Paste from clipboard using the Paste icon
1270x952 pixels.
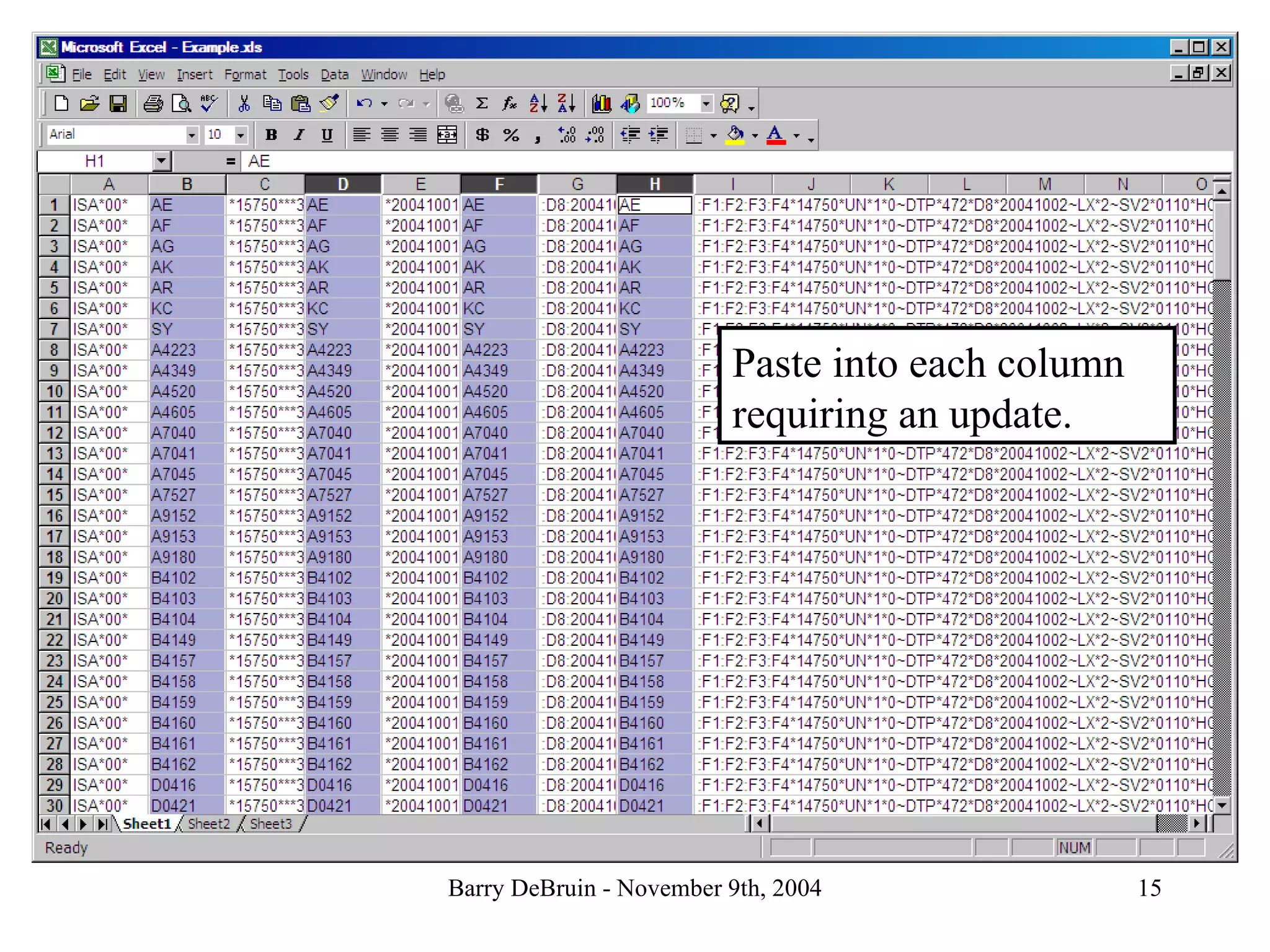point(301,104)
